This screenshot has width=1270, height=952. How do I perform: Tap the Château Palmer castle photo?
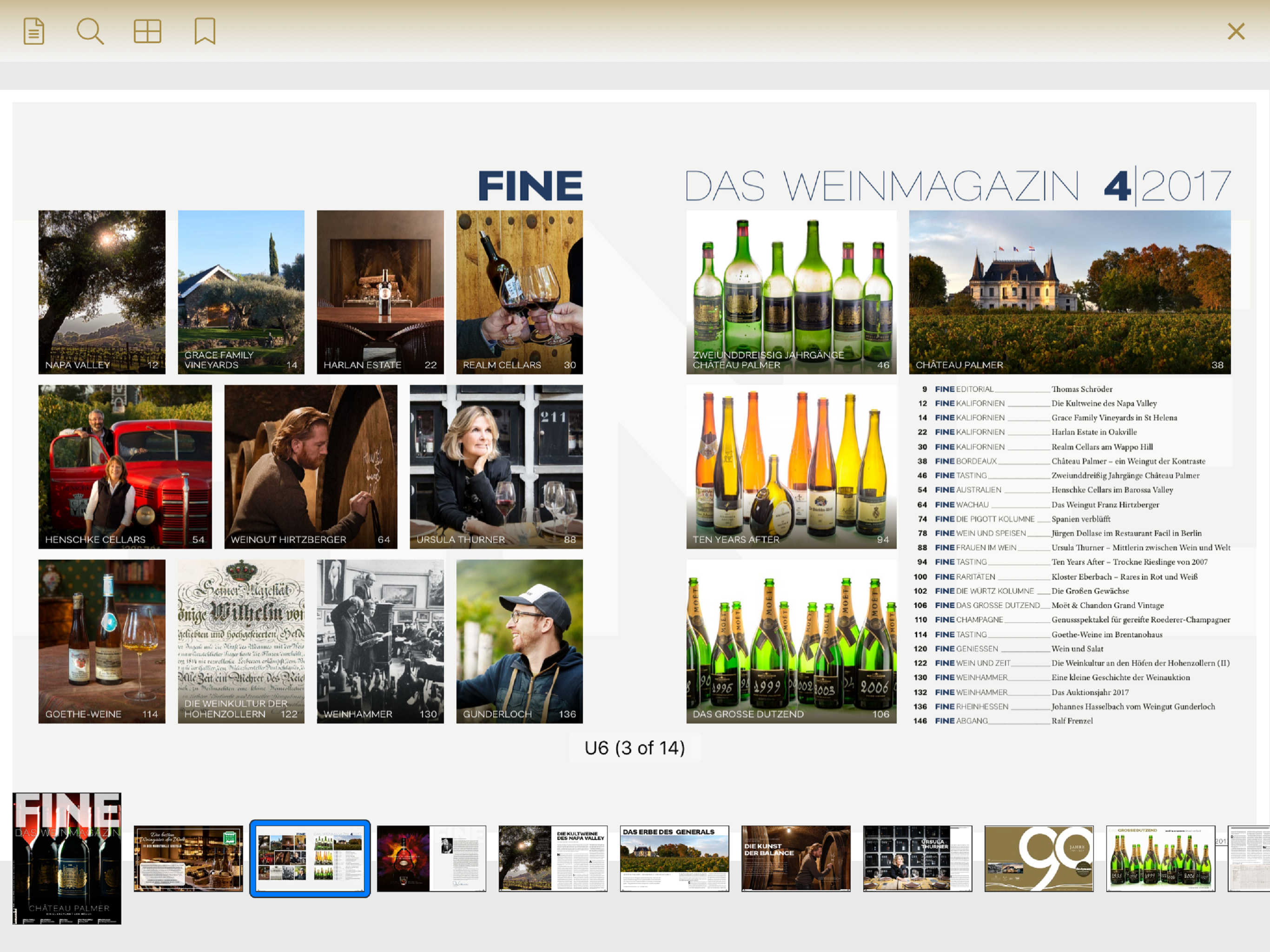coord(1070,292)
